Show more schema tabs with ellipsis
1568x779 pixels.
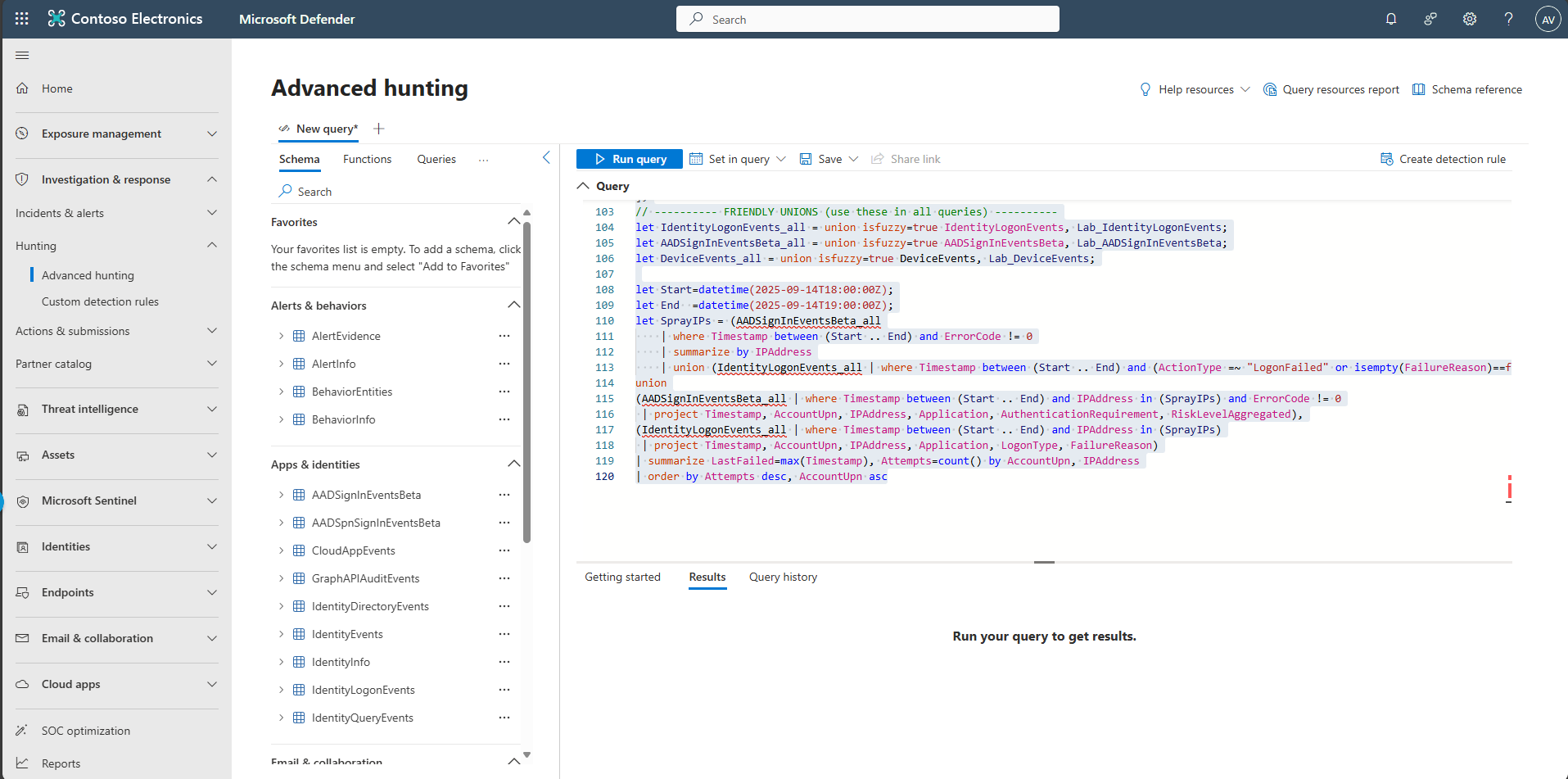point(484,160)
